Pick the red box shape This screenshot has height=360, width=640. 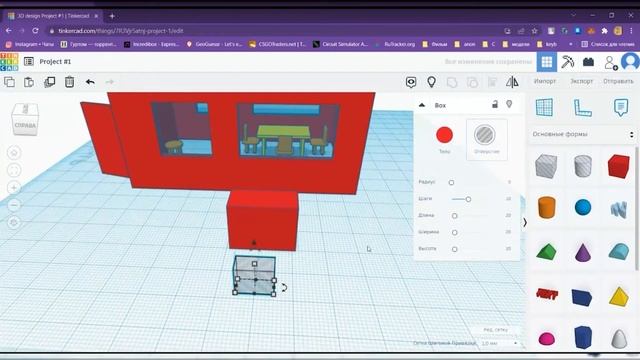pyautogui.click(x=618, y=166)
